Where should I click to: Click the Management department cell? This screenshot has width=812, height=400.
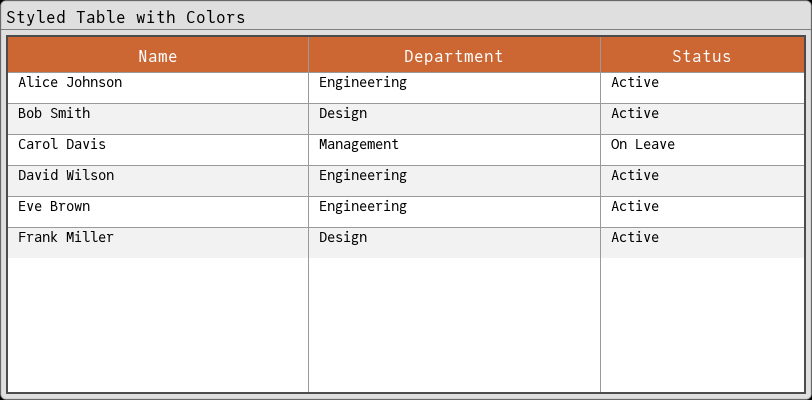tap(359, 145)
